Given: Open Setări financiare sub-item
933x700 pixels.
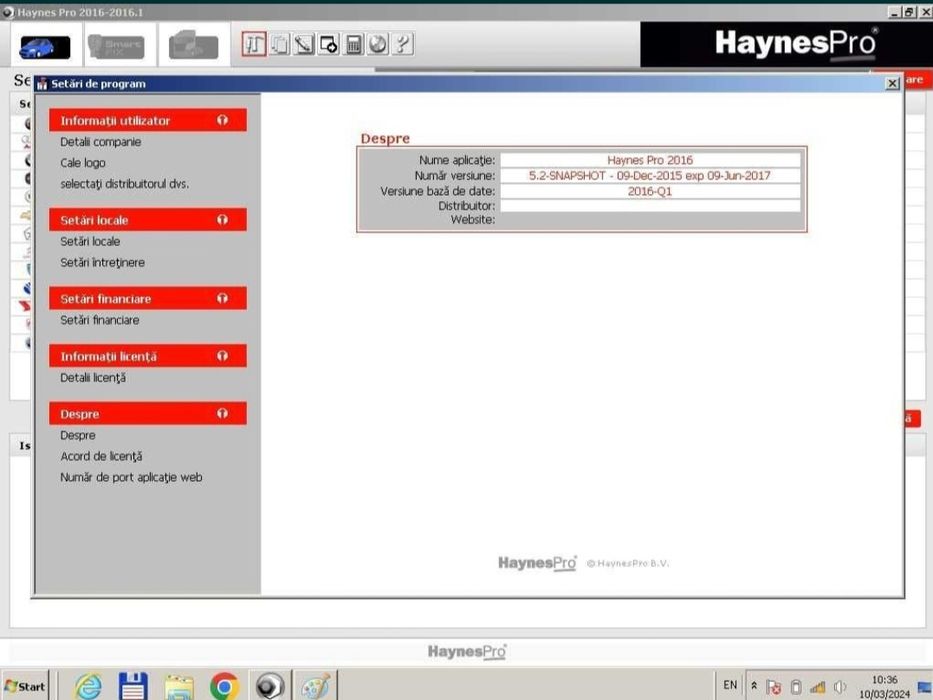Looking at the screenshot, I should (x=99, y=320).
